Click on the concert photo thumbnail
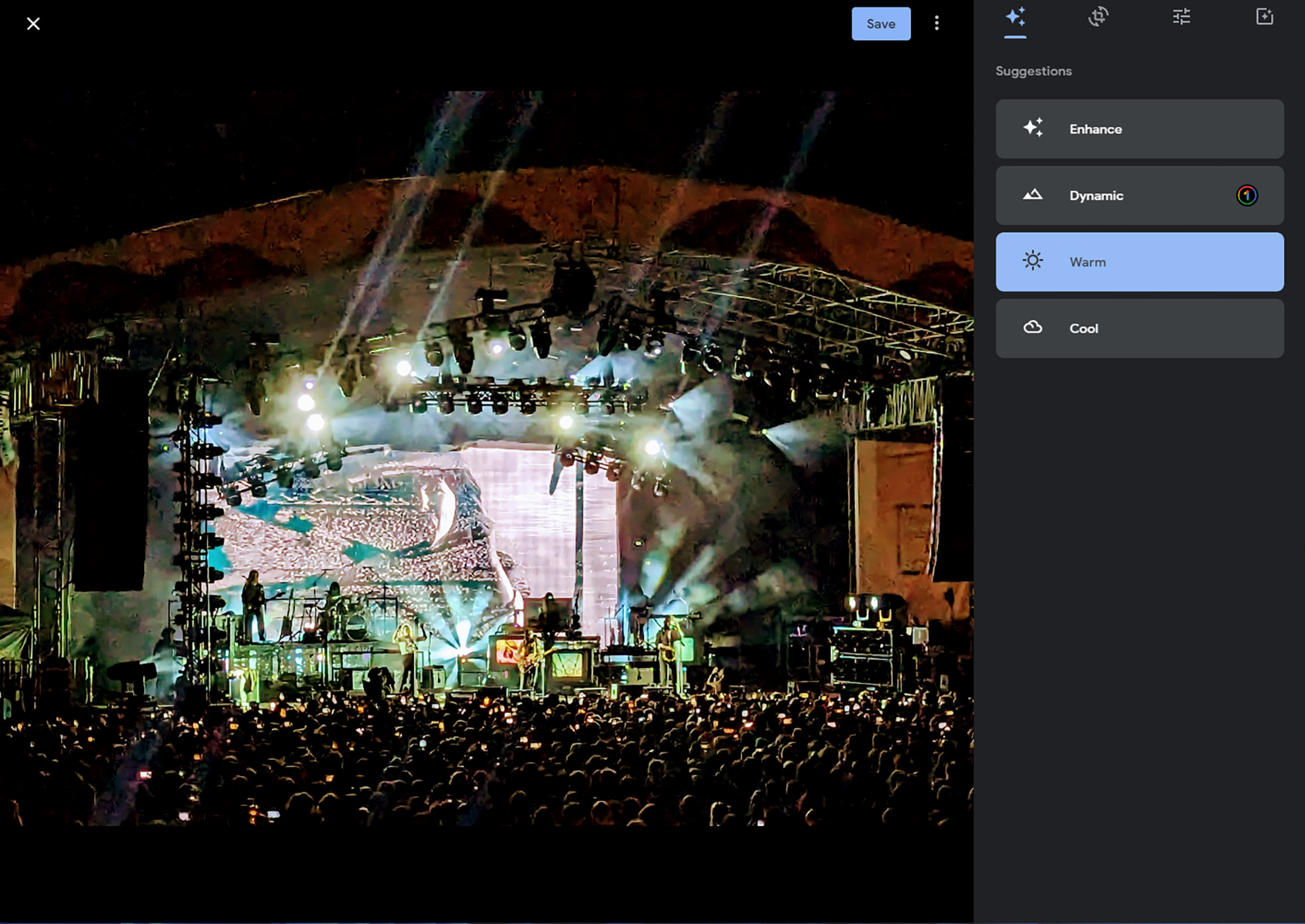The height and width of the screenshot is (924, 1305). point(488,462)
